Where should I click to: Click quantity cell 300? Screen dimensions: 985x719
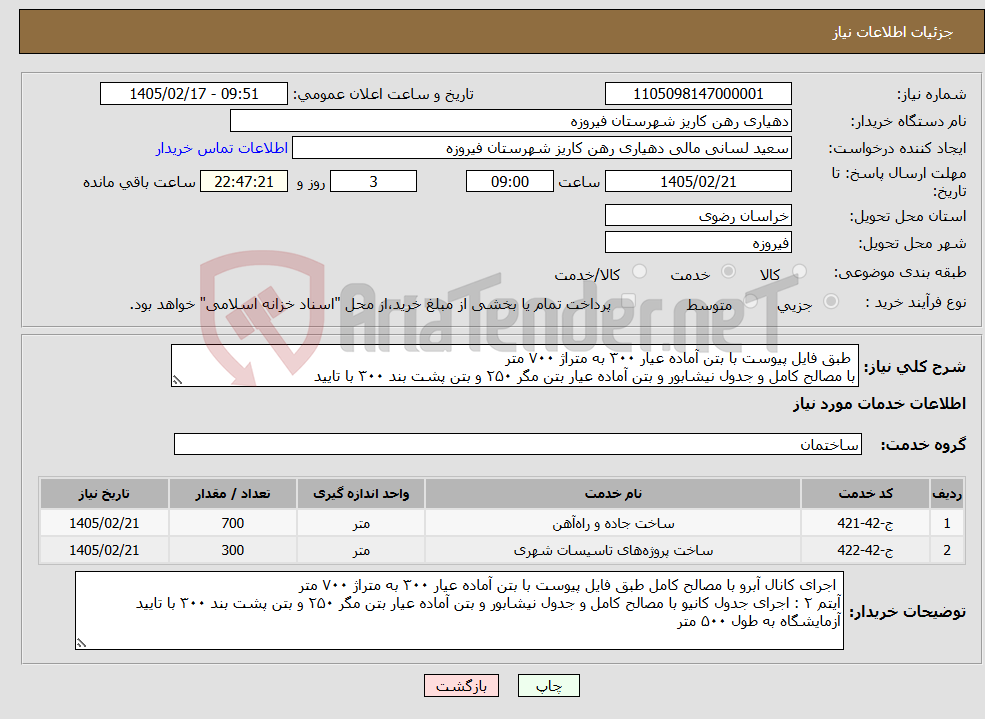point(232,550)
